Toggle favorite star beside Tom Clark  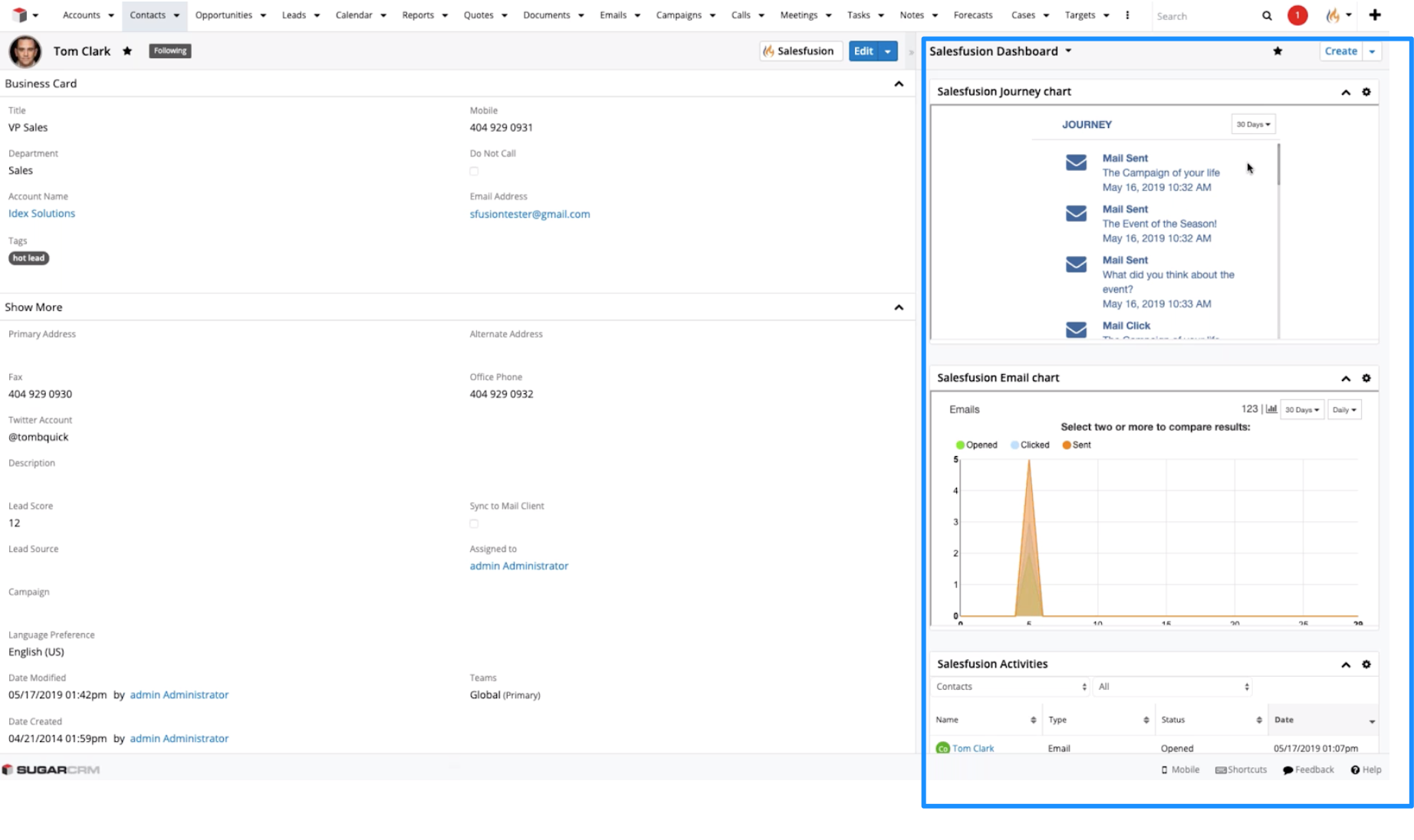(x=127, y=51)
